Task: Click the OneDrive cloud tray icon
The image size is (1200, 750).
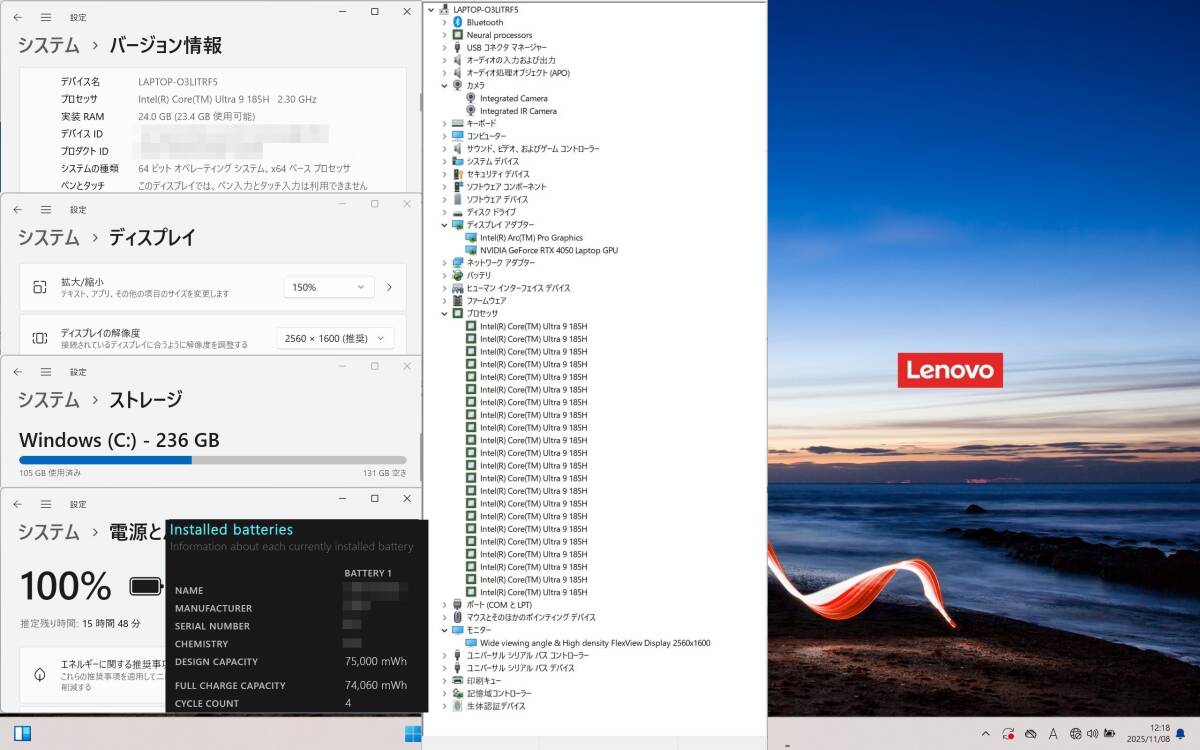Action: 1030,734
